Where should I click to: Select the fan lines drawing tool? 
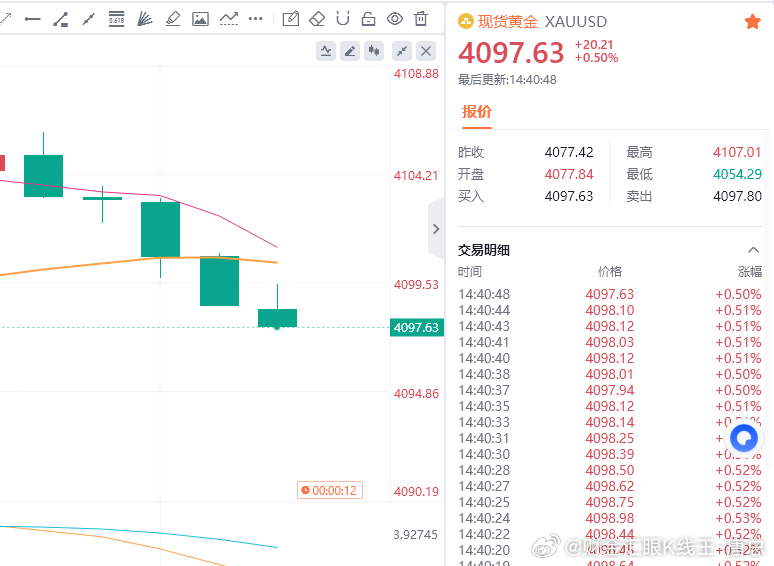145,19
